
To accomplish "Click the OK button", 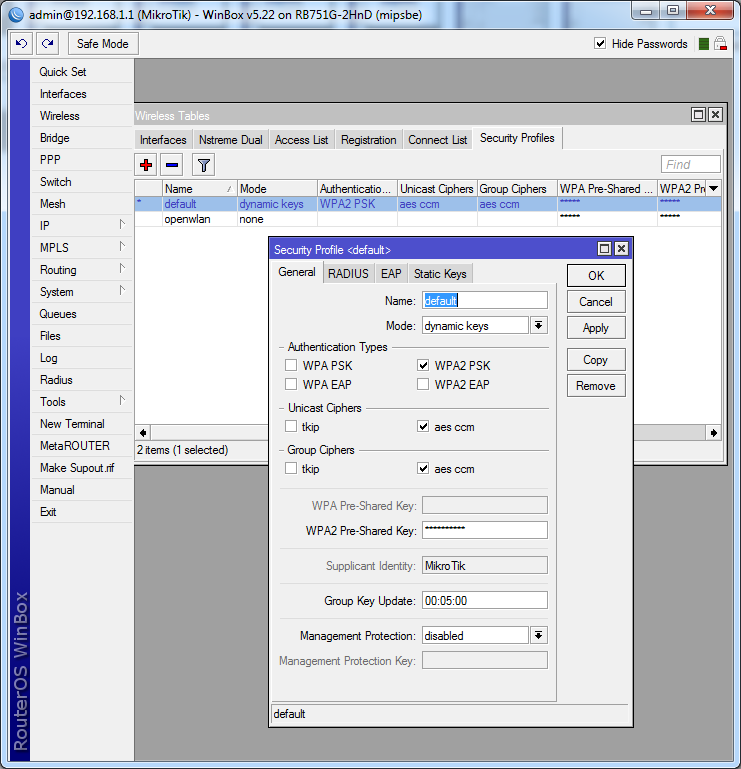I will click(x=596, y=276).
